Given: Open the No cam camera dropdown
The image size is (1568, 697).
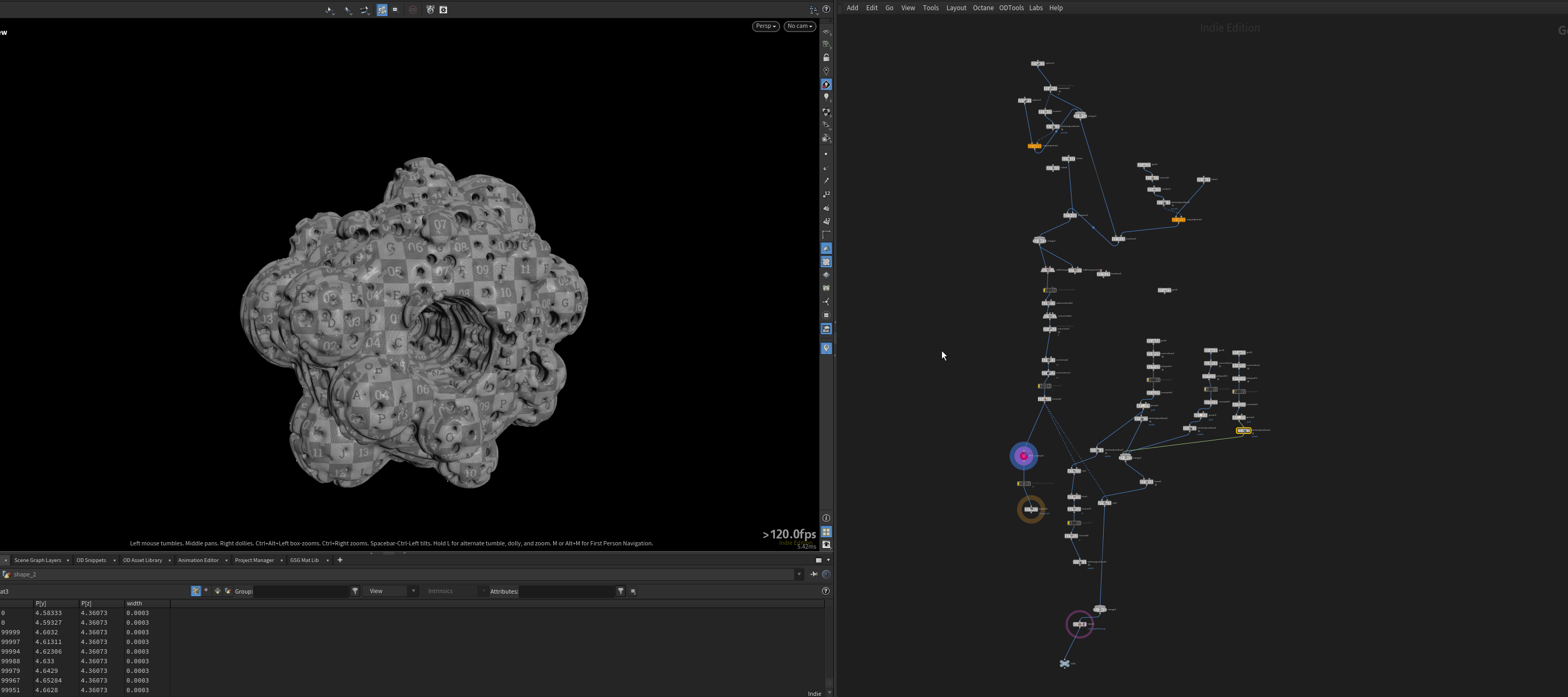Looking at the screenshot, I should (x=800, y=26).
